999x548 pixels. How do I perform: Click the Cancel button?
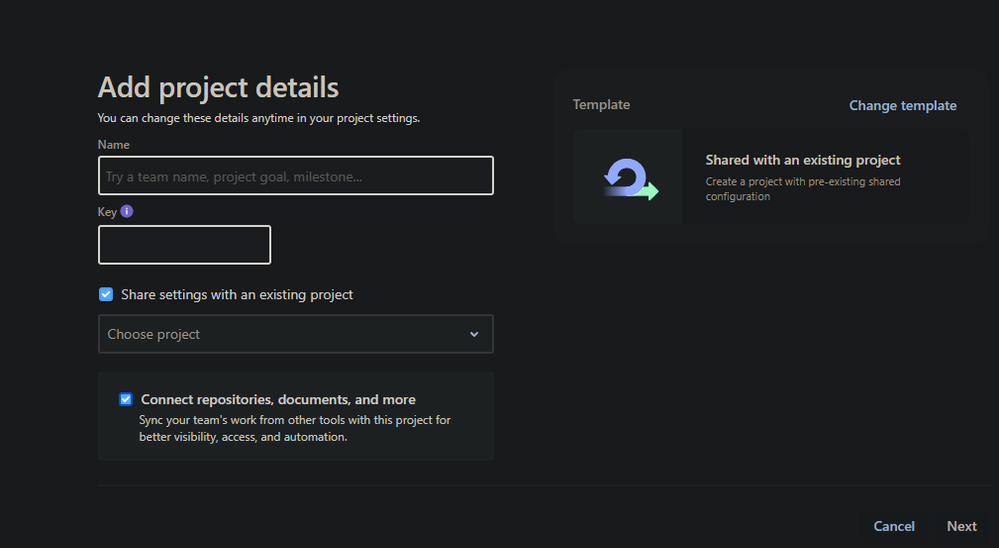(x=894, y=526)
